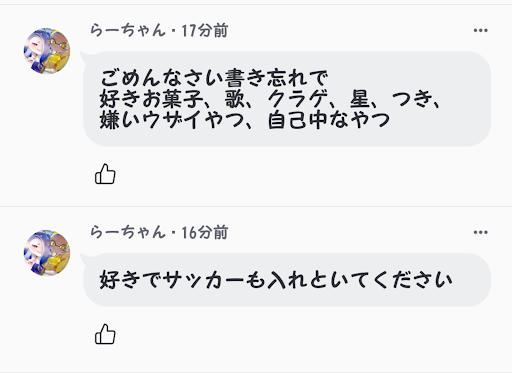Click line starting with 好きお菓子
The width and height of the screenshot is (512, 373).
(x=270, y=99)
